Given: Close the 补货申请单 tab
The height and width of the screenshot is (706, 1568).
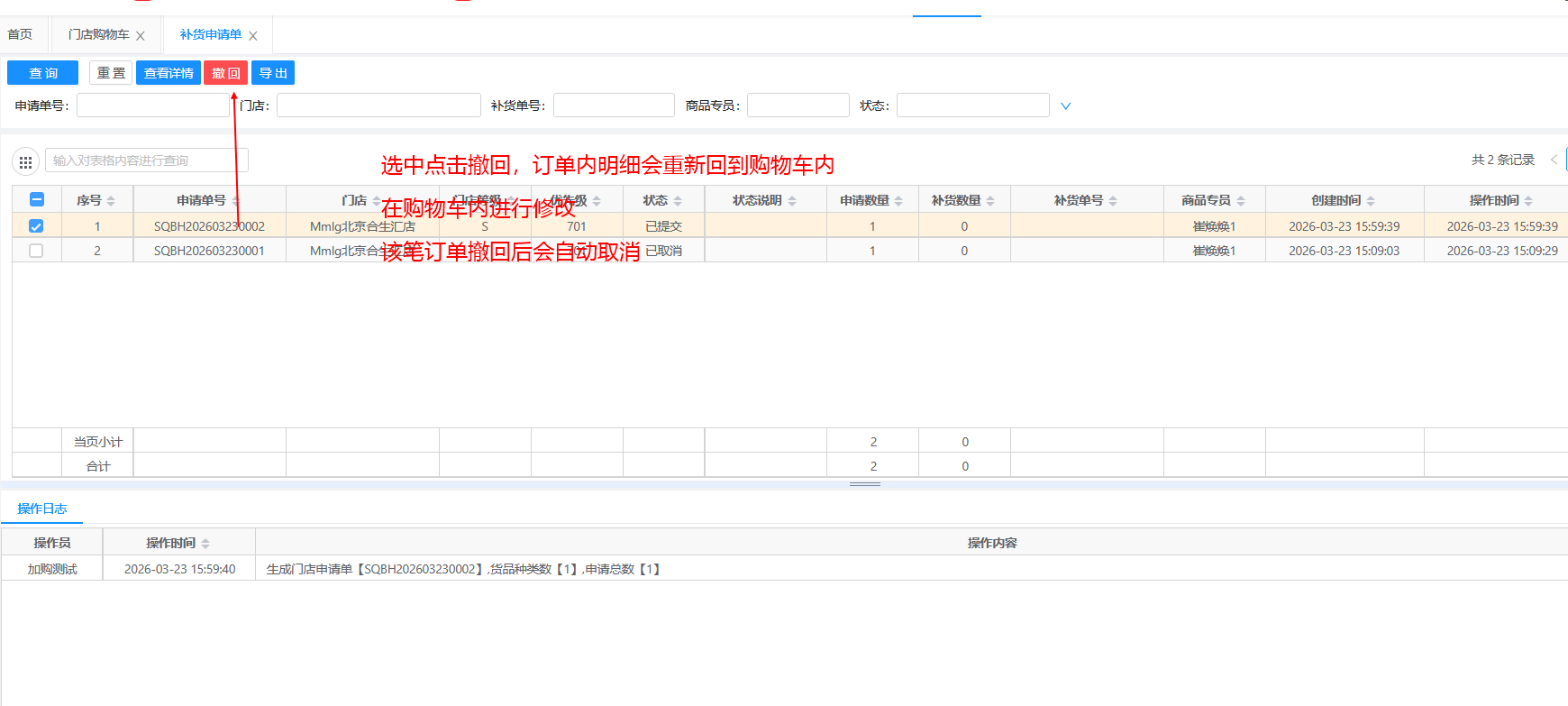Looking at the screenshot, I should [253, 36].
